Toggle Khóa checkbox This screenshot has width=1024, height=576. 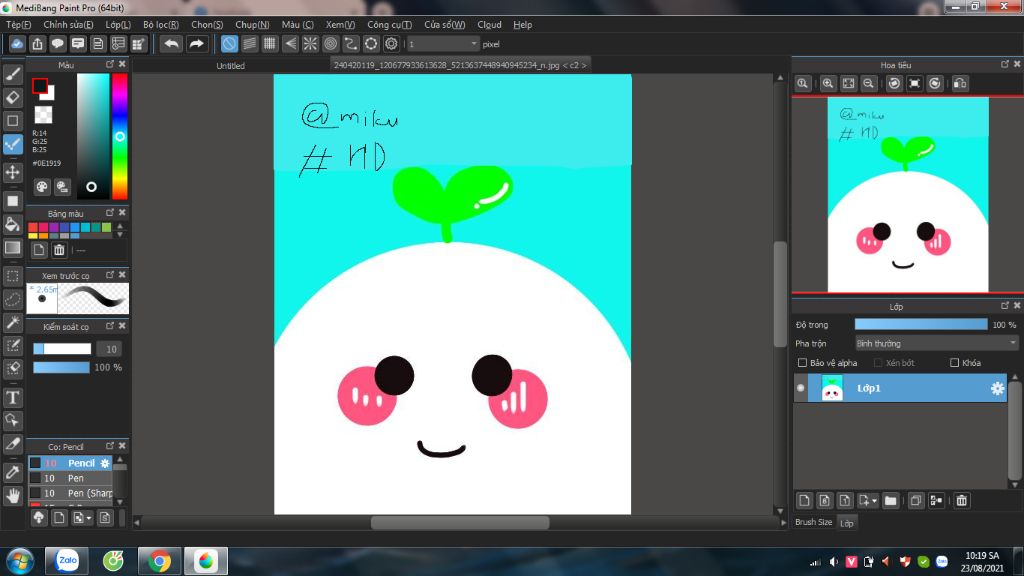click(x=955, y=362)
